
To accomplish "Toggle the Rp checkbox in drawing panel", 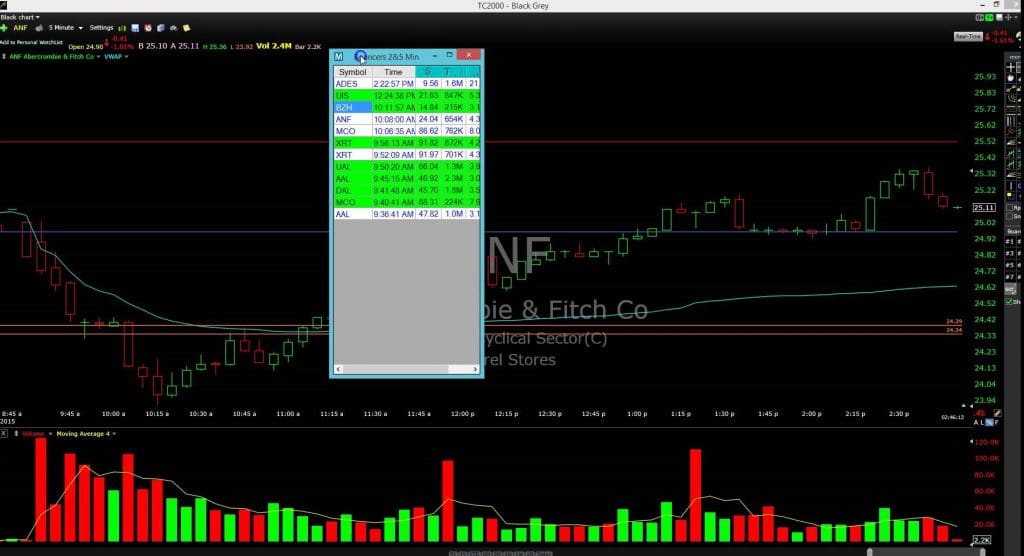I will pyautogui.click(x=1009, y=207).
